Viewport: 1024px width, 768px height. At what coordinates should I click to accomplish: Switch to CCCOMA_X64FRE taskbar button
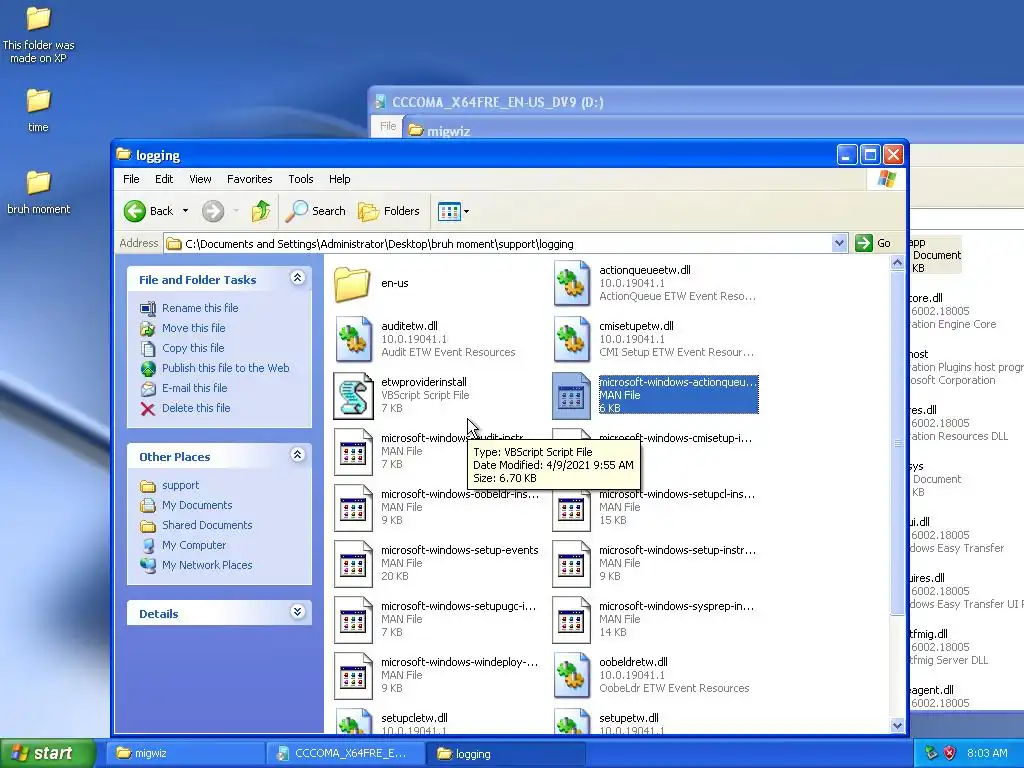coord(345,753)
